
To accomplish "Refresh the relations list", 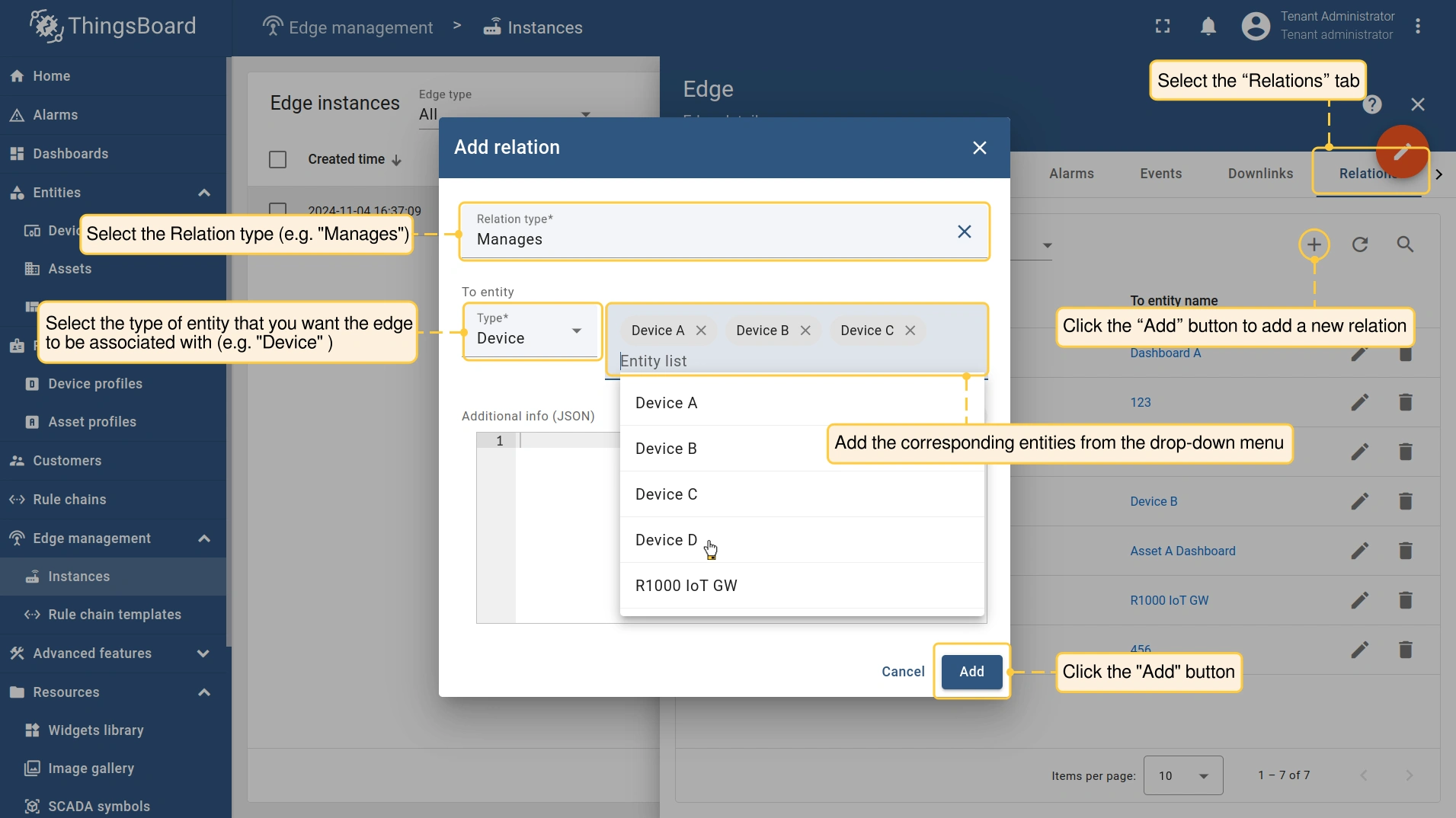I will tap(1359, 244).
